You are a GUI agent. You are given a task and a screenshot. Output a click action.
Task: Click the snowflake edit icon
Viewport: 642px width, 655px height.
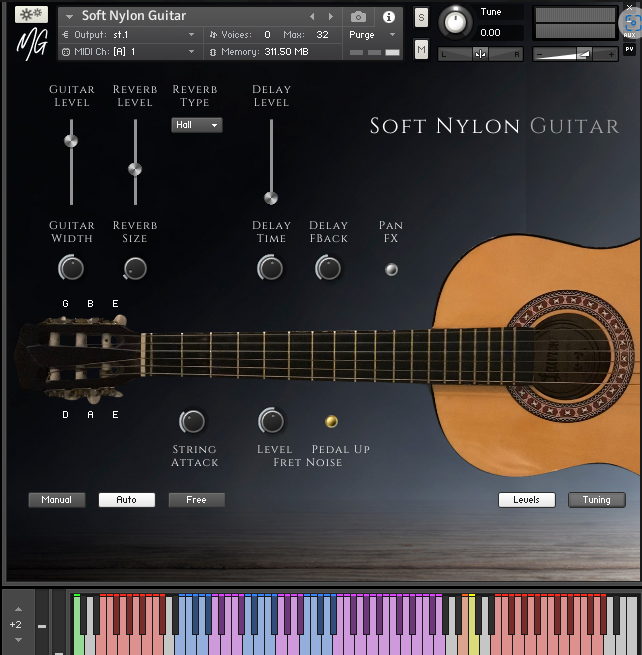tap(31, 15)
